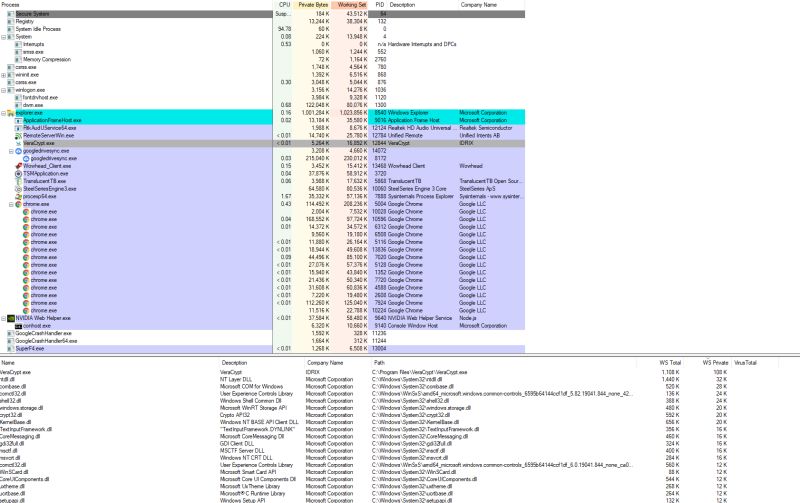Sort DLL pane by the Path header
The width and height of the screenshot is (800, 503).
click(x=504, y=363)
